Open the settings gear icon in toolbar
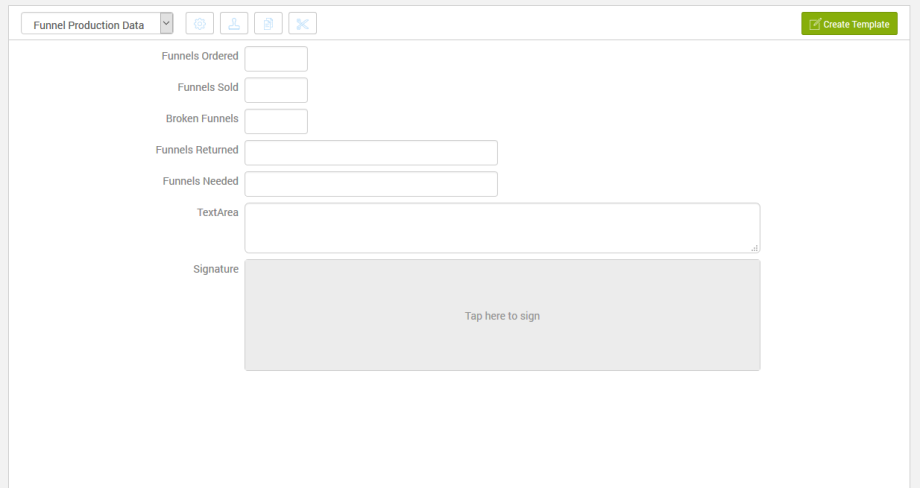Viewport: 920px width, 488px height. pyautogui.click(x=199, y=23)
